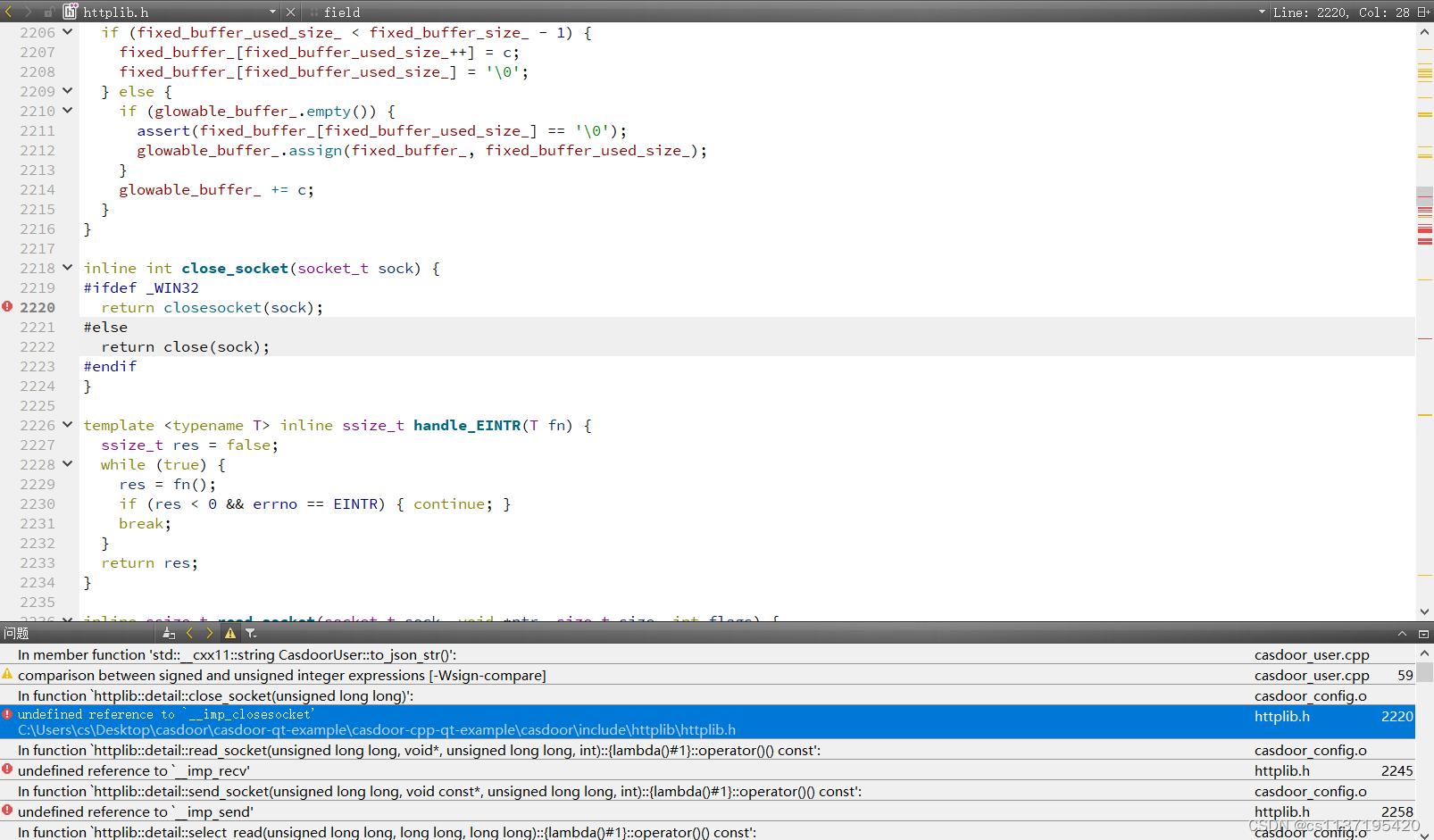Screen dimensions: 1434x840
Task: Click line number 2222 in the gutter
Action: pyautogui.click(x=38, y=346)
